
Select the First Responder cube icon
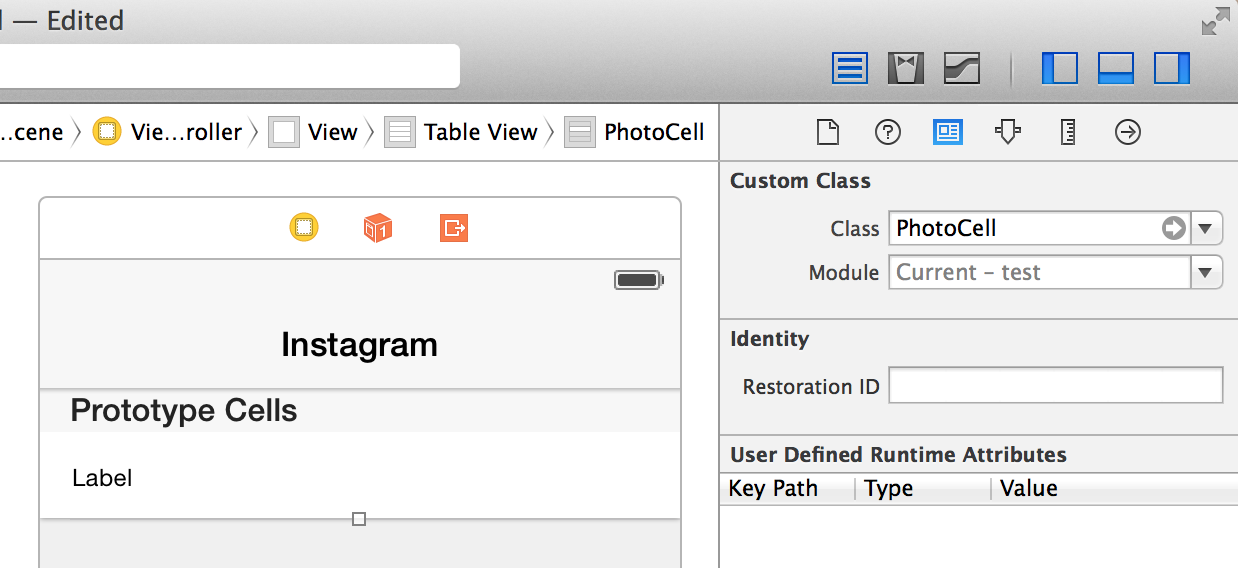(377, 228)
